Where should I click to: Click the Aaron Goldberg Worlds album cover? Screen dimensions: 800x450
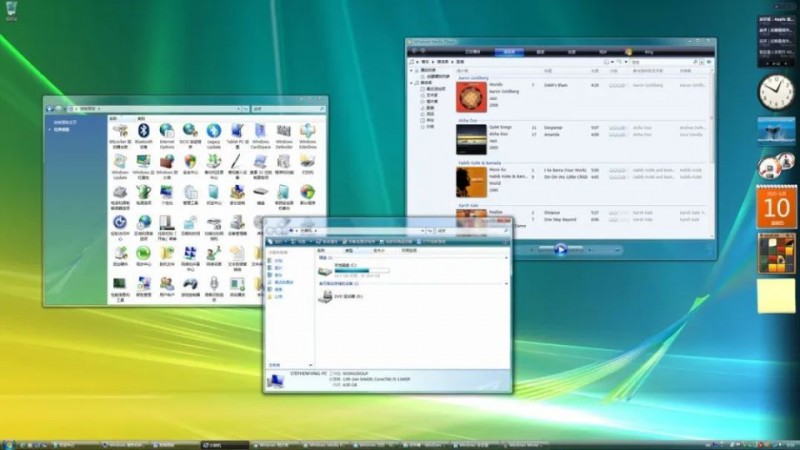click(x=471, y=96)
